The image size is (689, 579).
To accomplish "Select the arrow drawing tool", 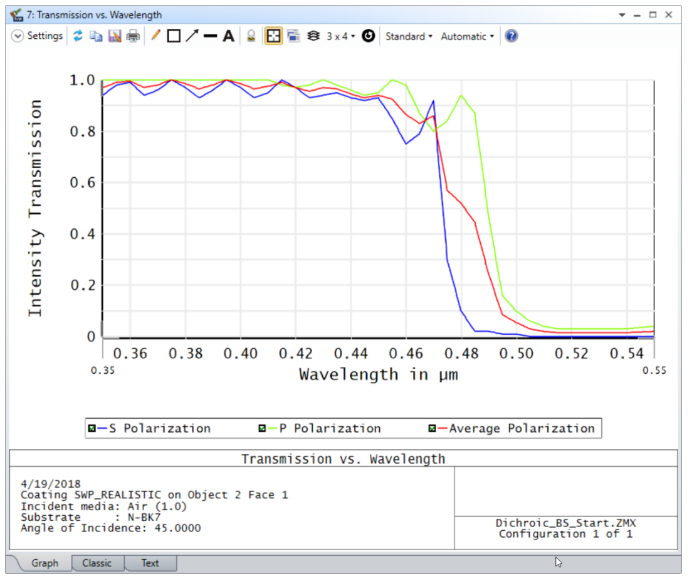I will [x=191, y=36].
